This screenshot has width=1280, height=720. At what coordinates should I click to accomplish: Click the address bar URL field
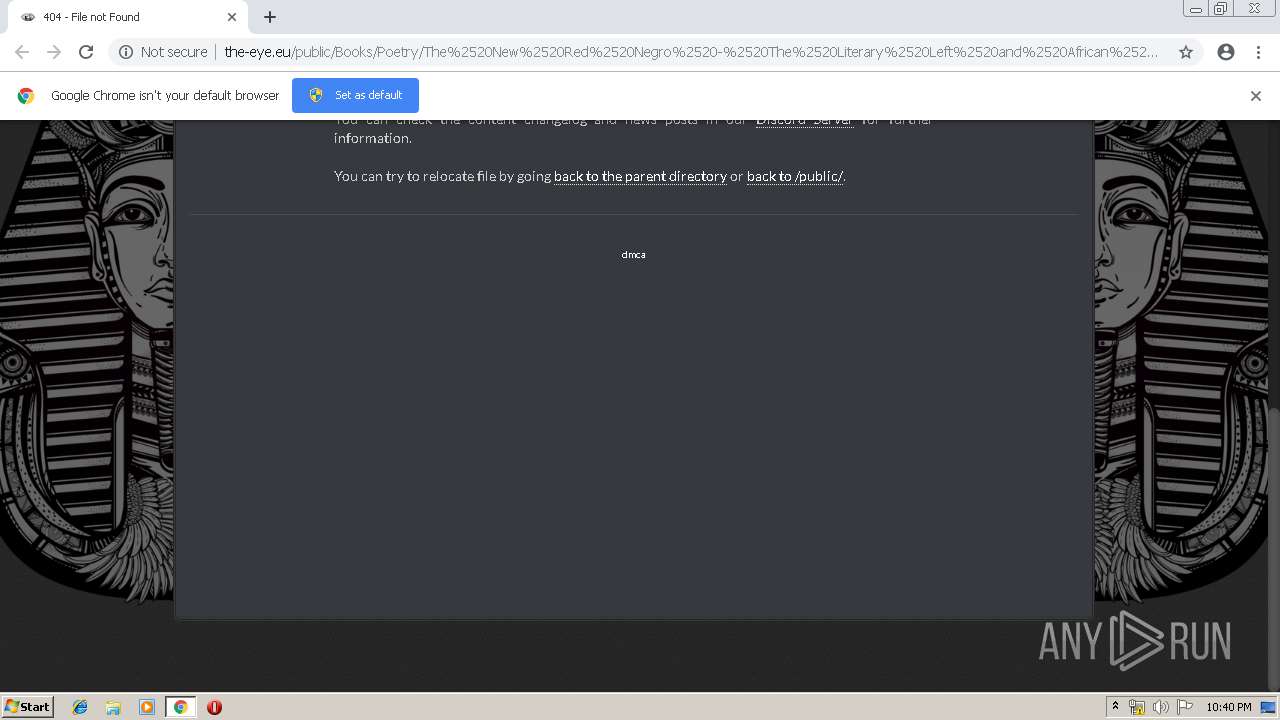coord(690,52)
